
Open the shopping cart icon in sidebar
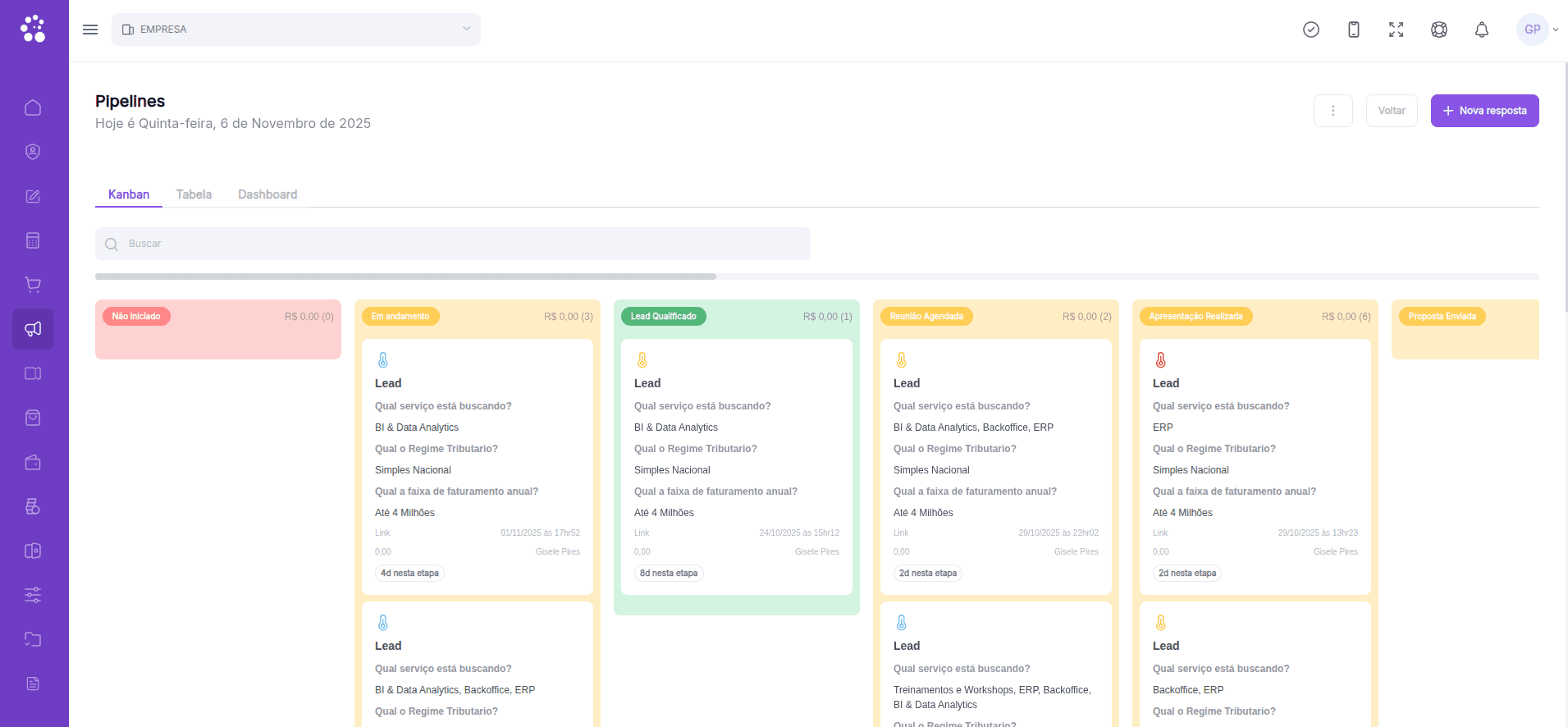33,285
